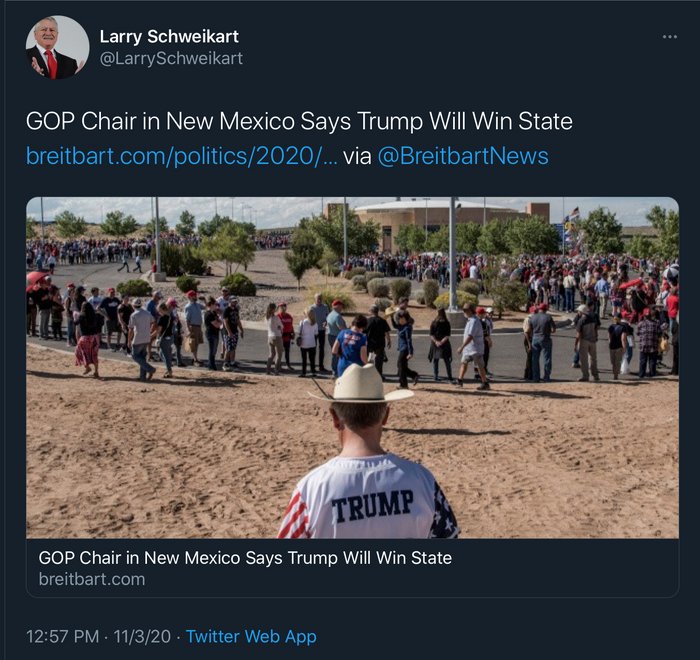Click the cowboy hat in preview photo
This screenshot has height=660, width=700.
pyautogui.click(x=361, y=383)
